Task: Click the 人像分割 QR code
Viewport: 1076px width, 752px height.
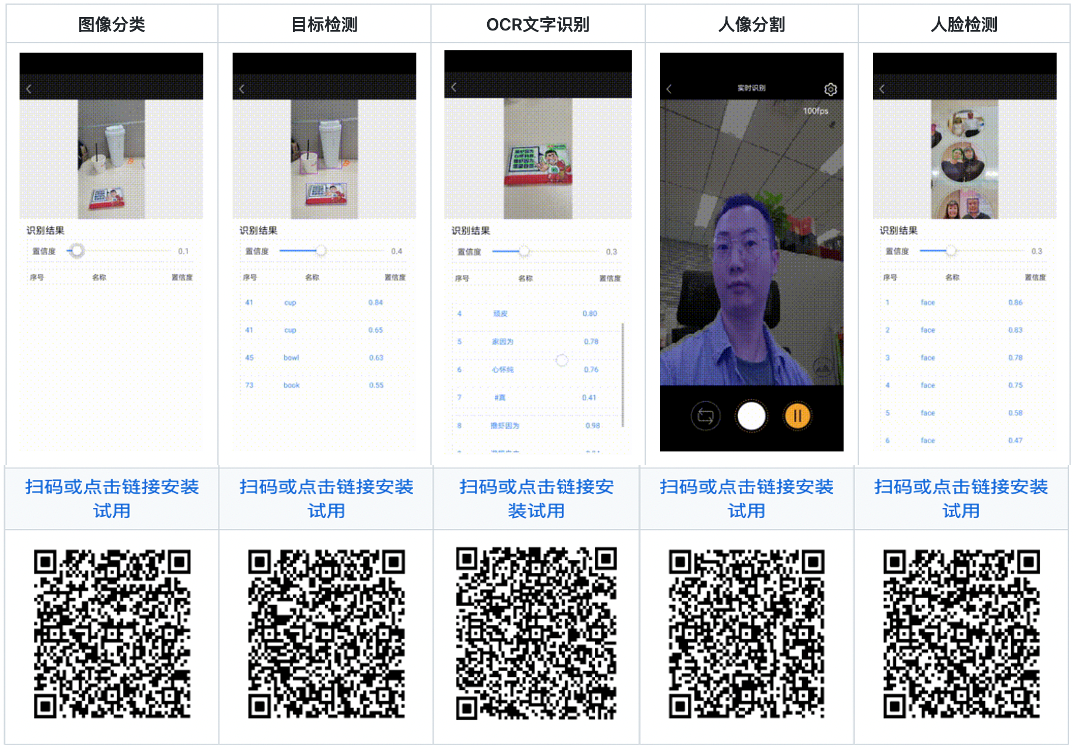Action: coord(747,634)
